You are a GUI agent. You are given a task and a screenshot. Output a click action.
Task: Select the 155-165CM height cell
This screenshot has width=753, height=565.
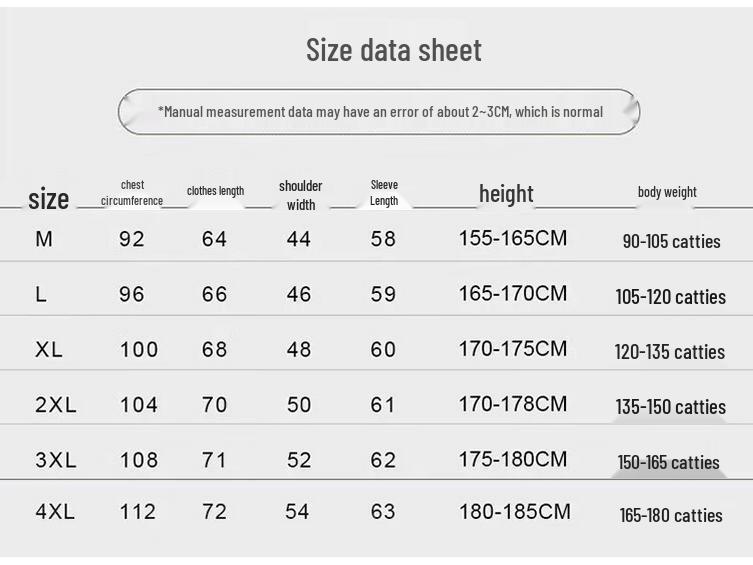pos(513,238)
